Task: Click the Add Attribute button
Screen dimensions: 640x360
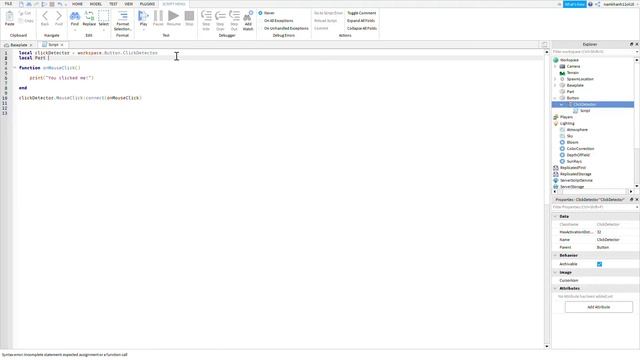Action: click(599, 307)
